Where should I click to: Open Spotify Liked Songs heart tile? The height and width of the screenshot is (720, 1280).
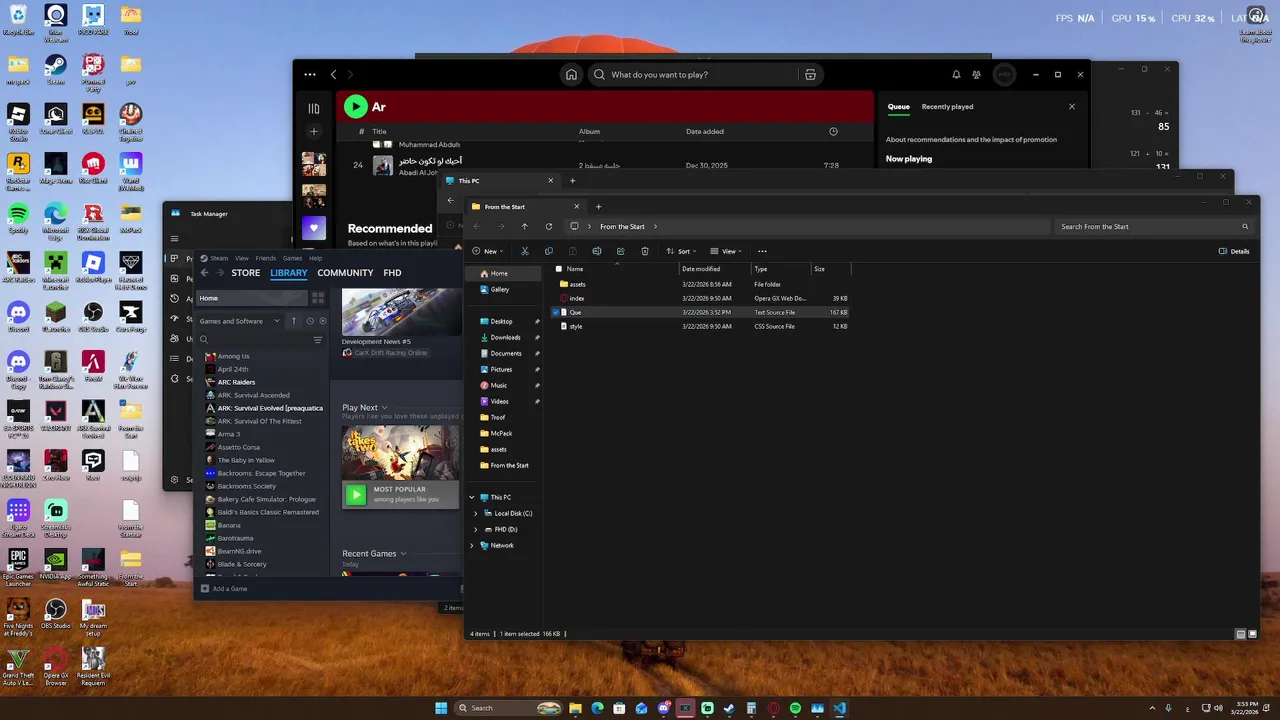click(x=314, y=228)
